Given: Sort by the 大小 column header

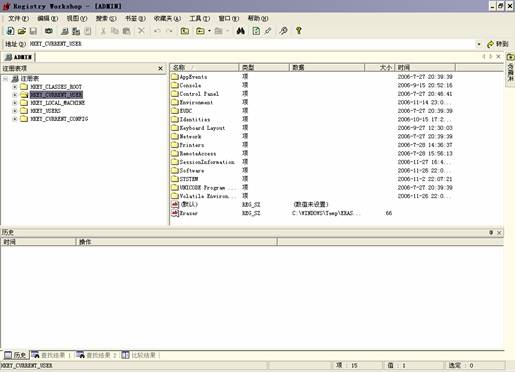Looking at the screenshot, I should coord(380,68).
